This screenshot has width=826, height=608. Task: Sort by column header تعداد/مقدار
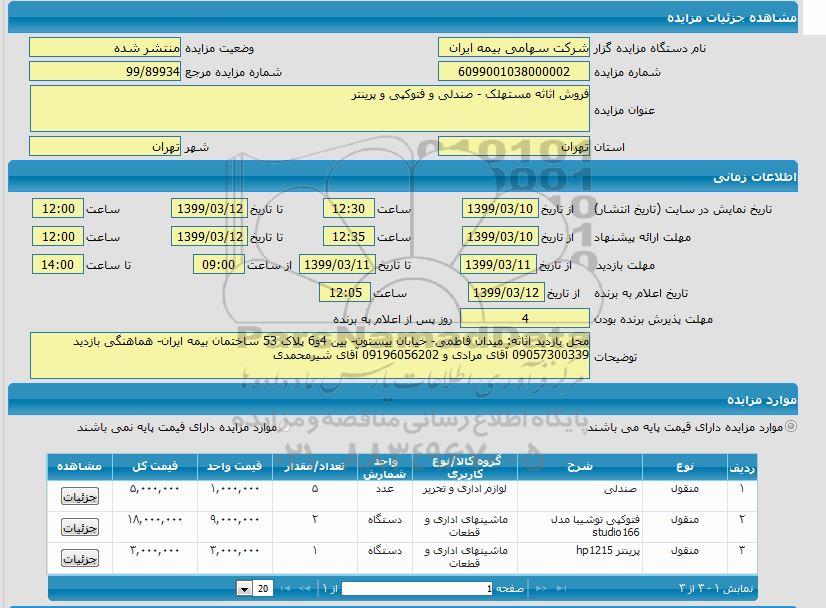click(x=314, y=467)
